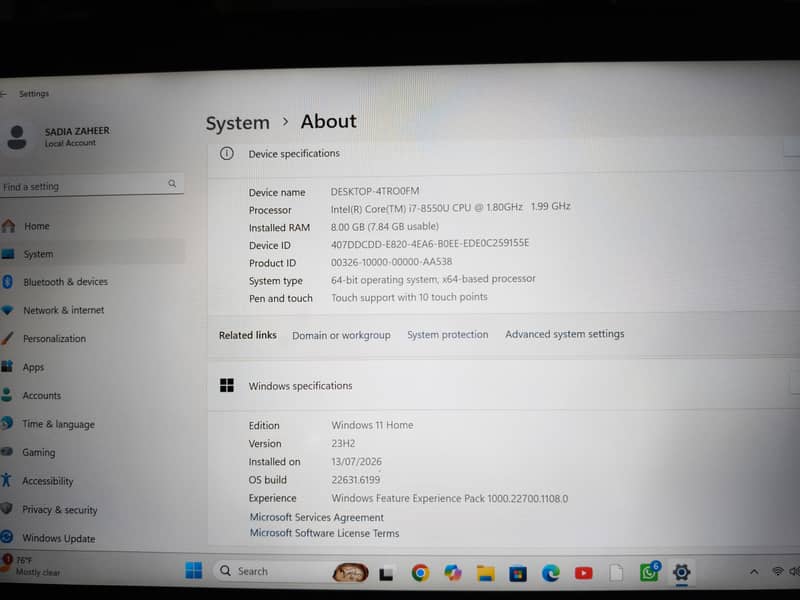Viewport: 800px width, 600px height.
Task: Click the Find a setting search box
Action: [91, 185]
